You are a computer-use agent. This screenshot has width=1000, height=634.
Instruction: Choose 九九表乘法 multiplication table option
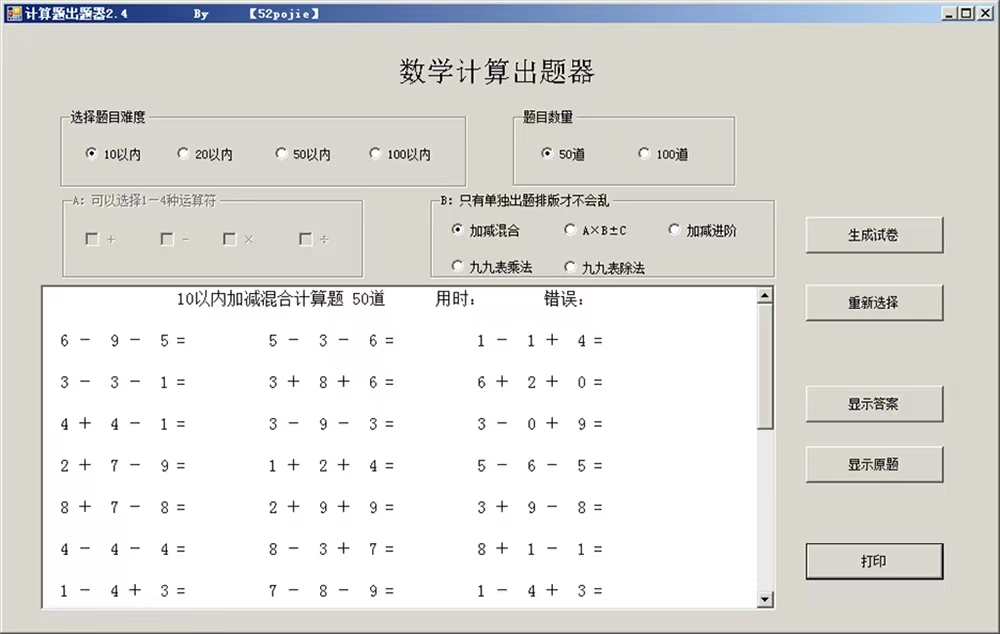457,267
